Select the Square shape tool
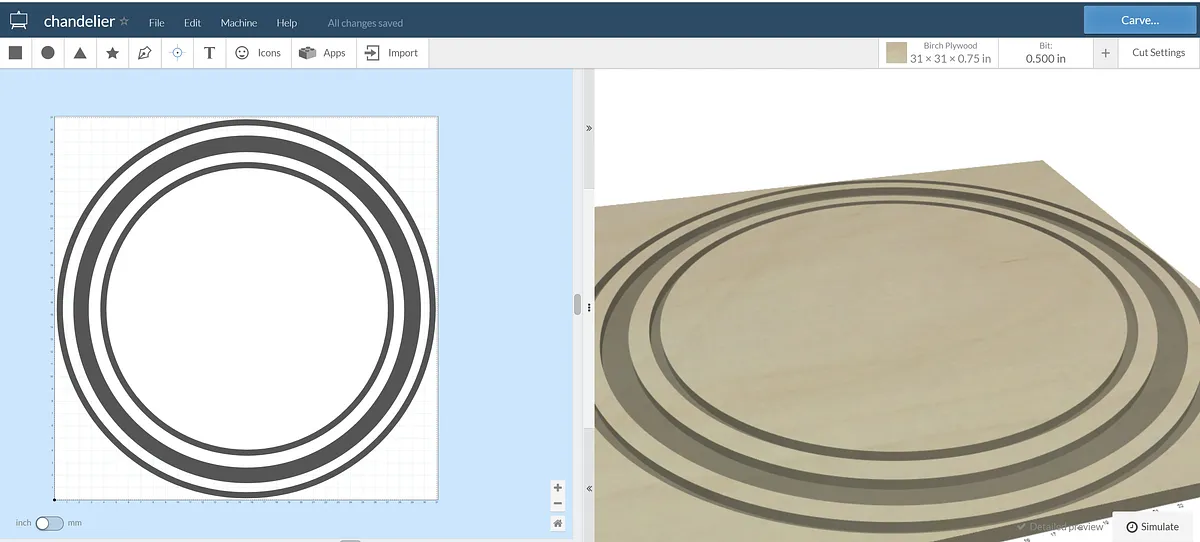The height and width of the screenshot is (542, 1200). click(x=16, y=53)
